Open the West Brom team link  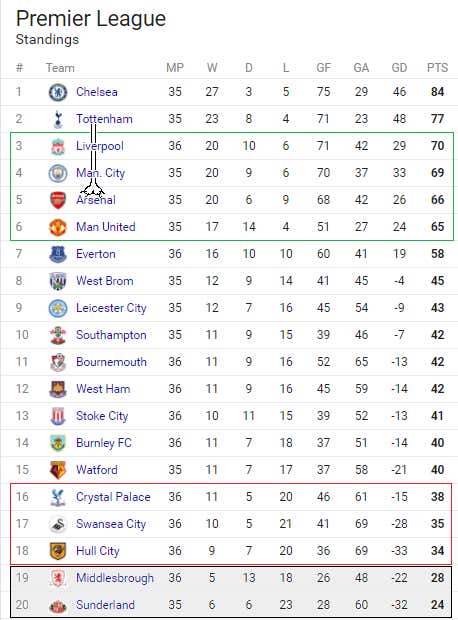tap(105, 281)
